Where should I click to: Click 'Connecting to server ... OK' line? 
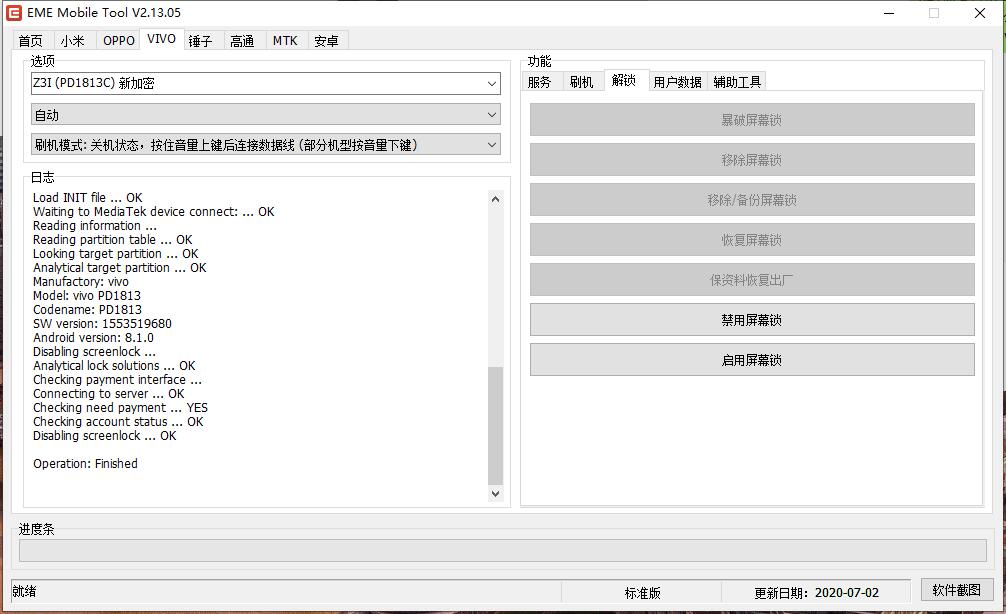tap(108, 393)
